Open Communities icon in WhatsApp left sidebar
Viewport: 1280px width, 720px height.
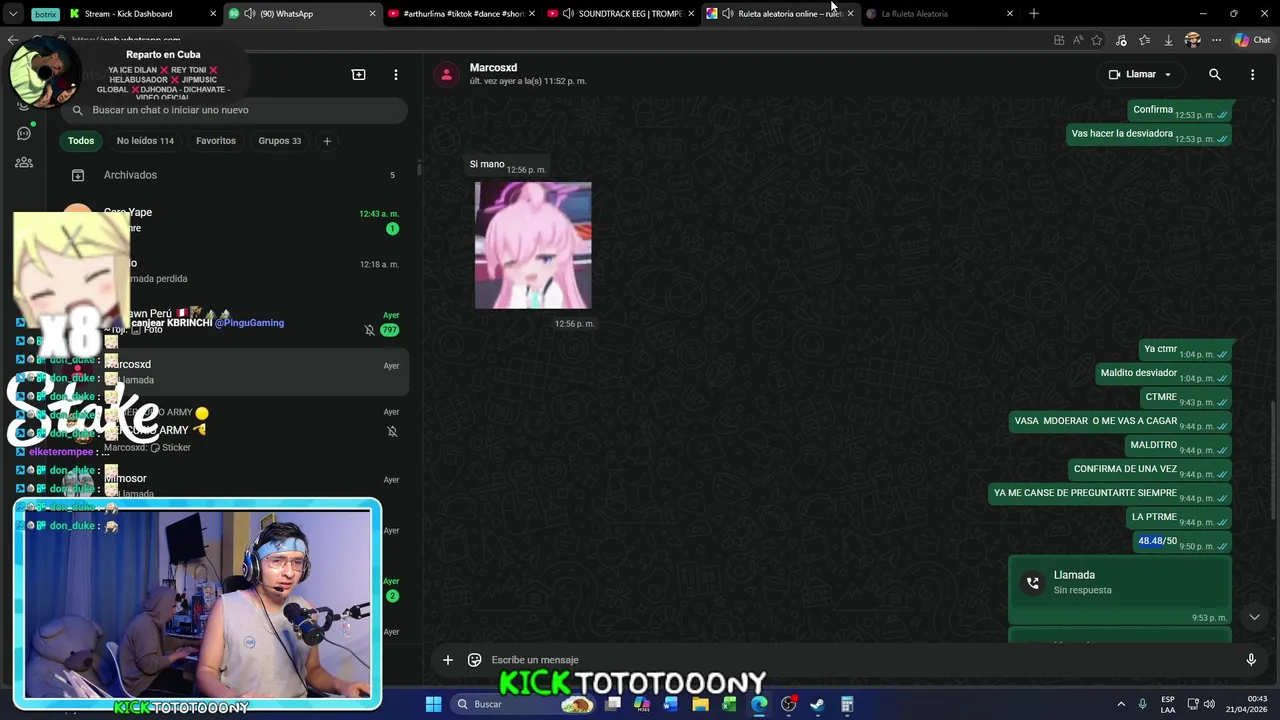24,162
